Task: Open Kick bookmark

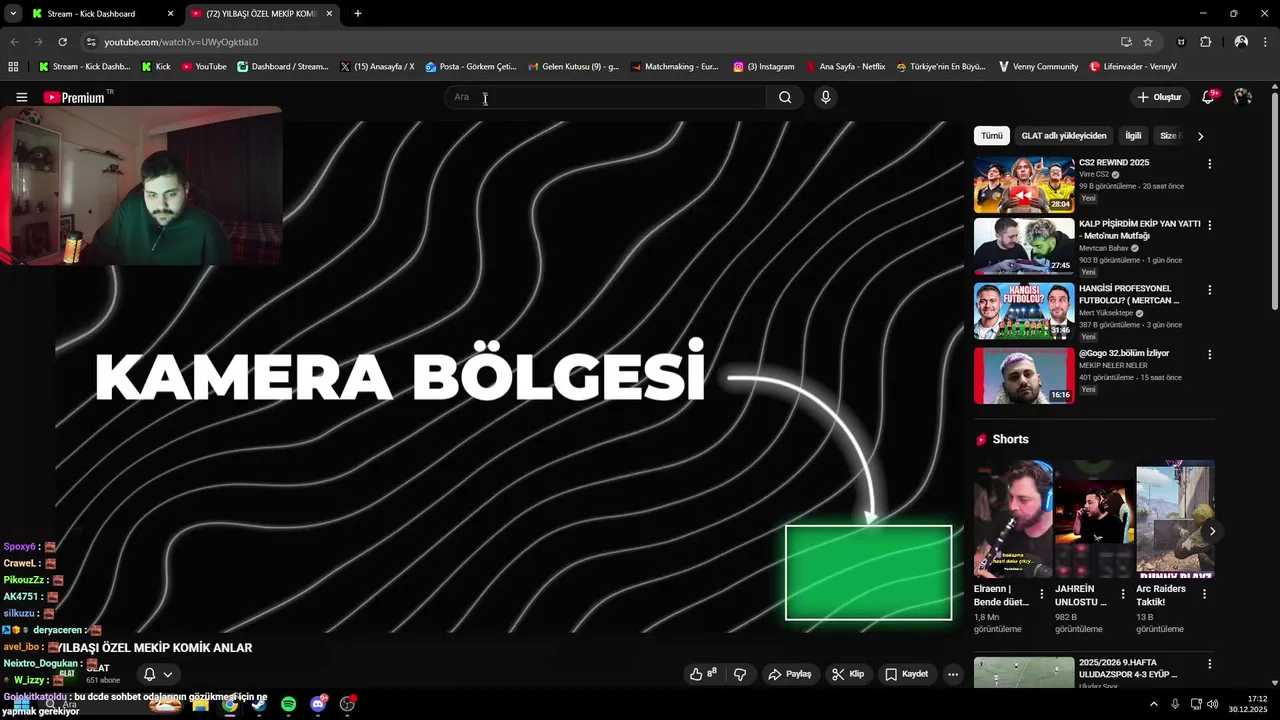Action: (156, 67)
